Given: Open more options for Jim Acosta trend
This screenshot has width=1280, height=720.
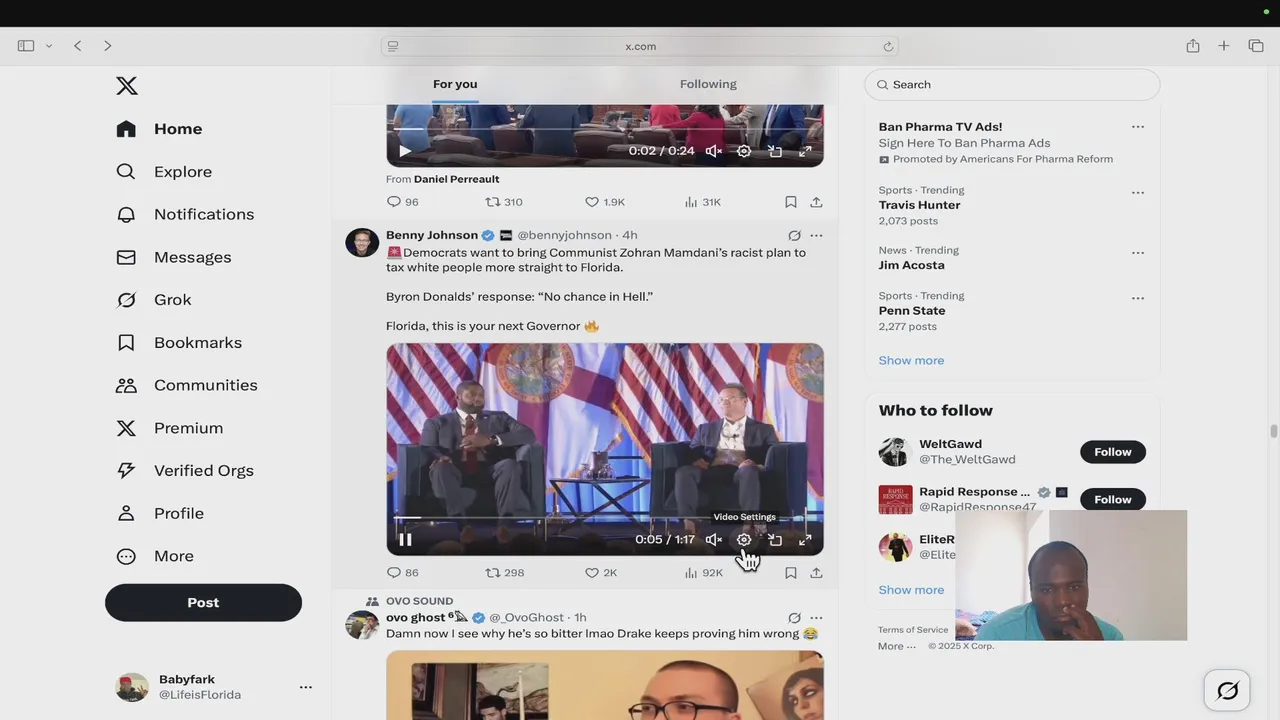Looking at the screenshot, I should pos(1137,253).
